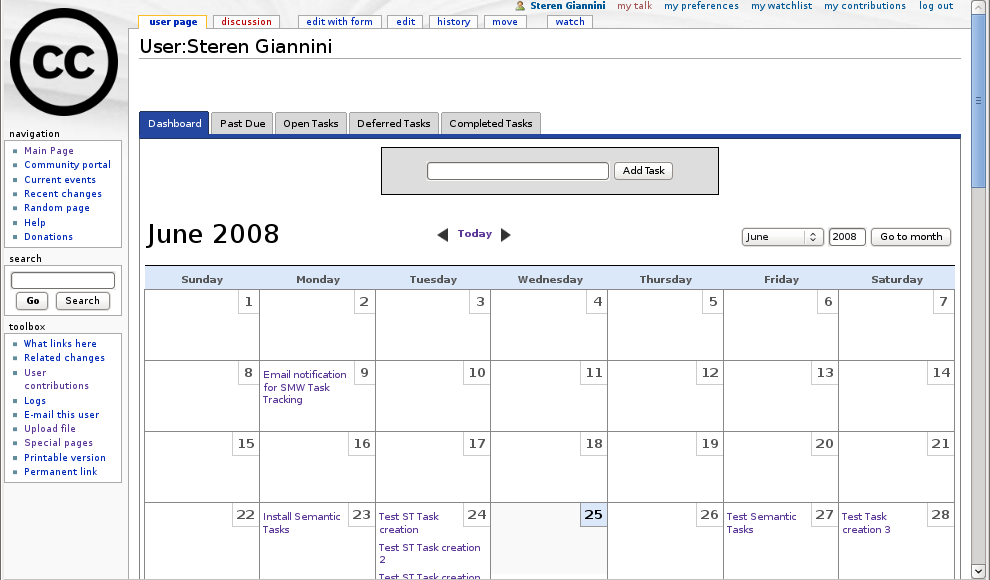Click user avatar icon beside Steren Giannini
Image resolution: width=990 pixels, height=580 pixels.
coord(520,6)
